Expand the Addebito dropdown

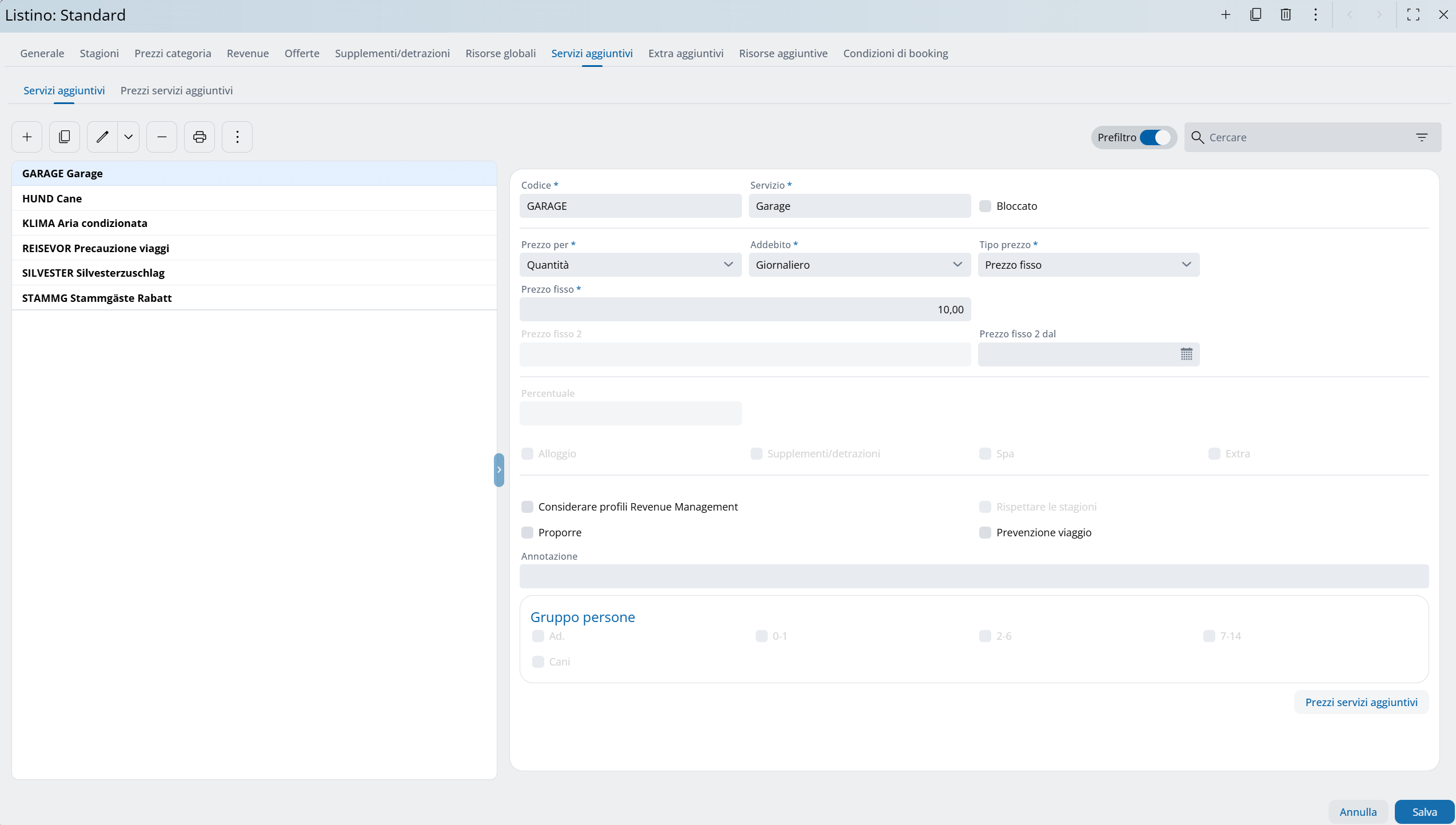[x=859, y=265]
